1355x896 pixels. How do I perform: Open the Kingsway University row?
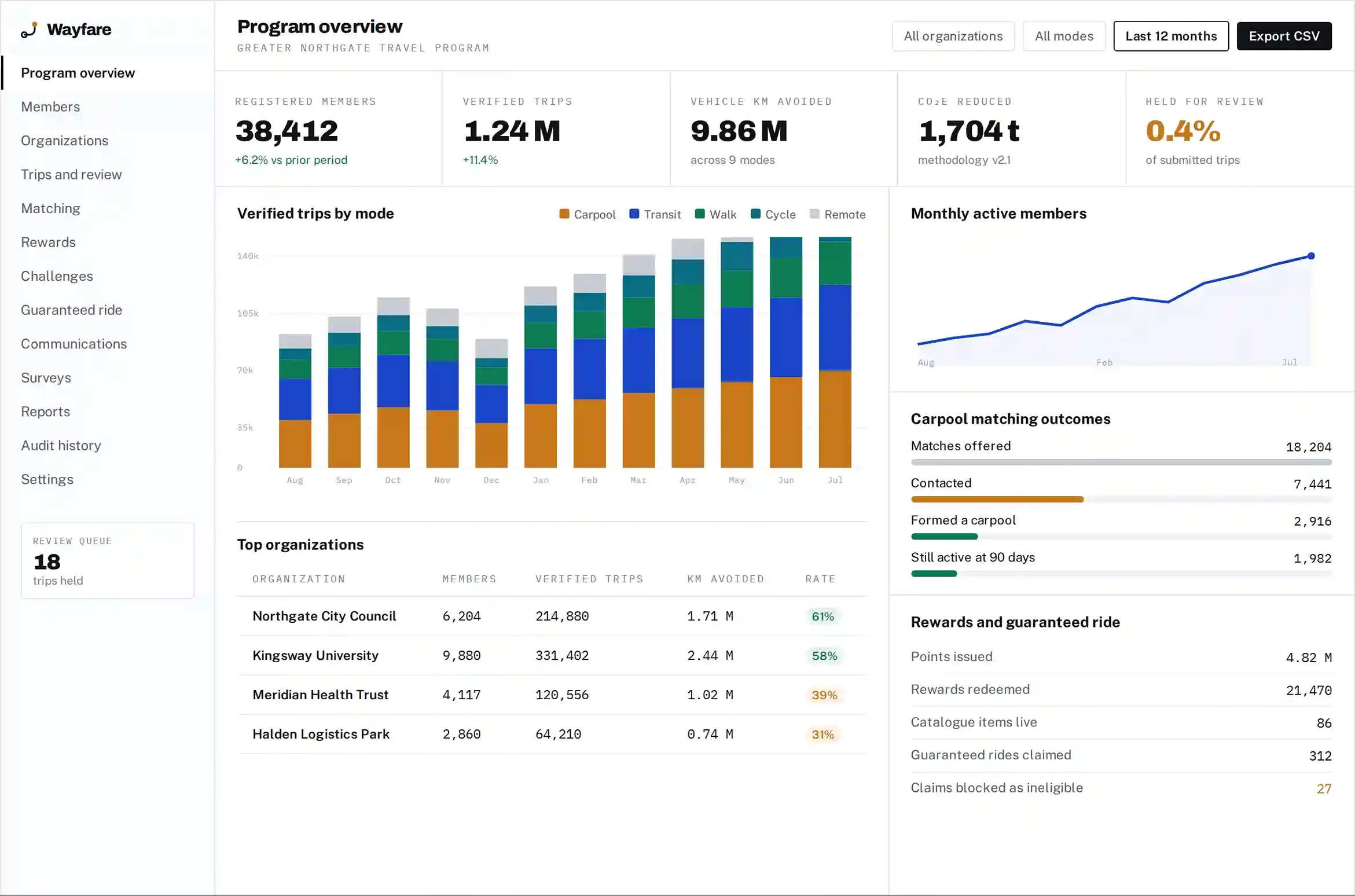click(x=552, y=655)
